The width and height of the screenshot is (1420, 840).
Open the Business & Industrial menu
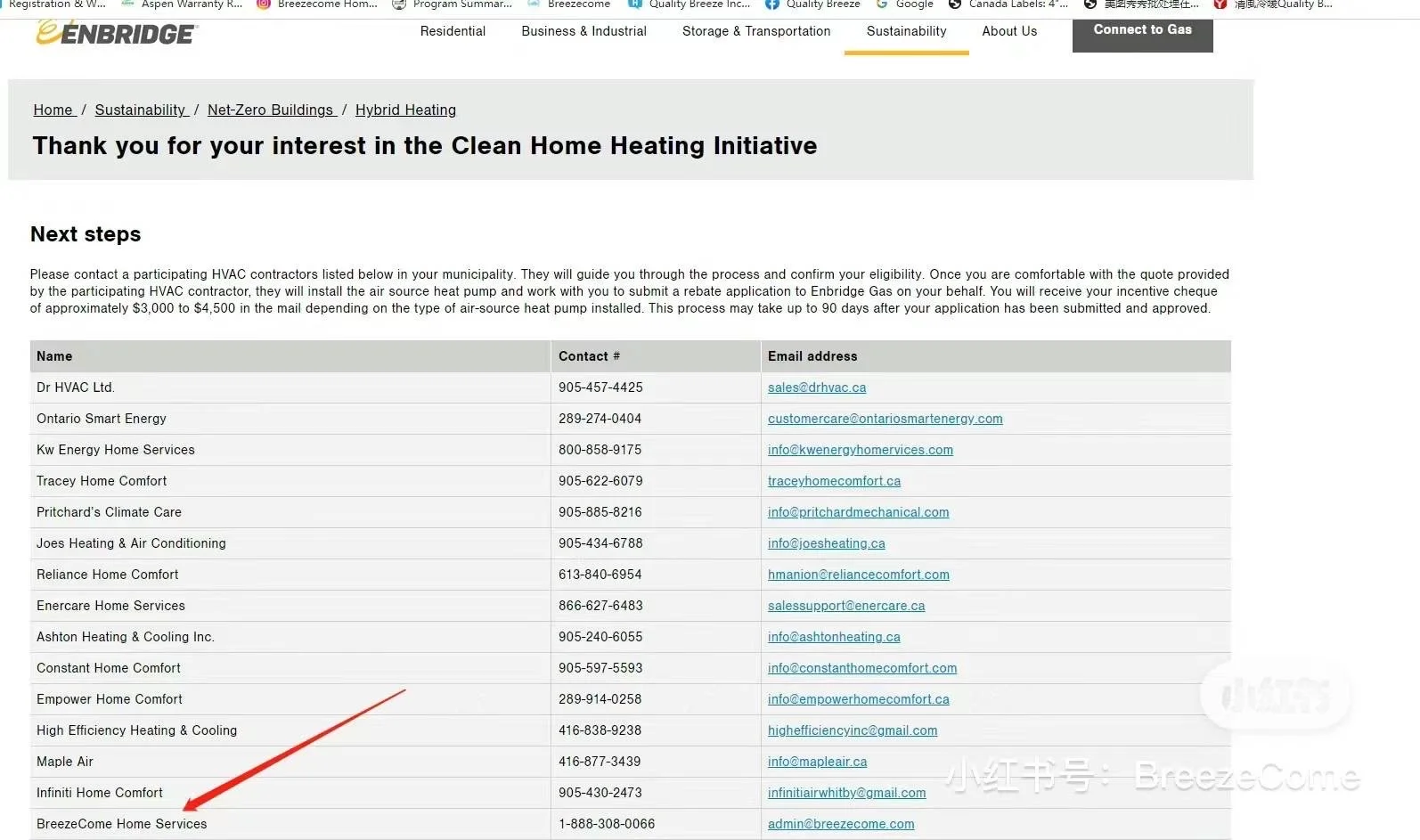(x=584, y=31)
